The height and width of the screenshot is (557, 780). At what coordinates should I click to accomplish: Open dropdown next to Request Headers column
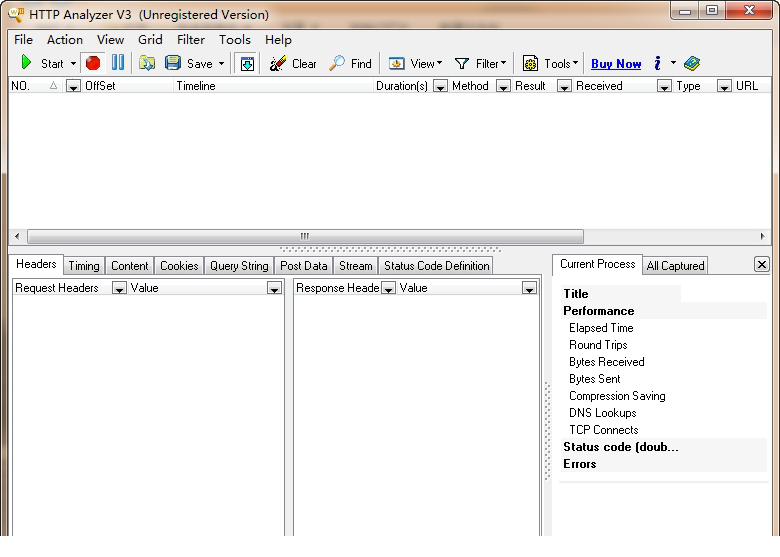[x=119, y=288]
